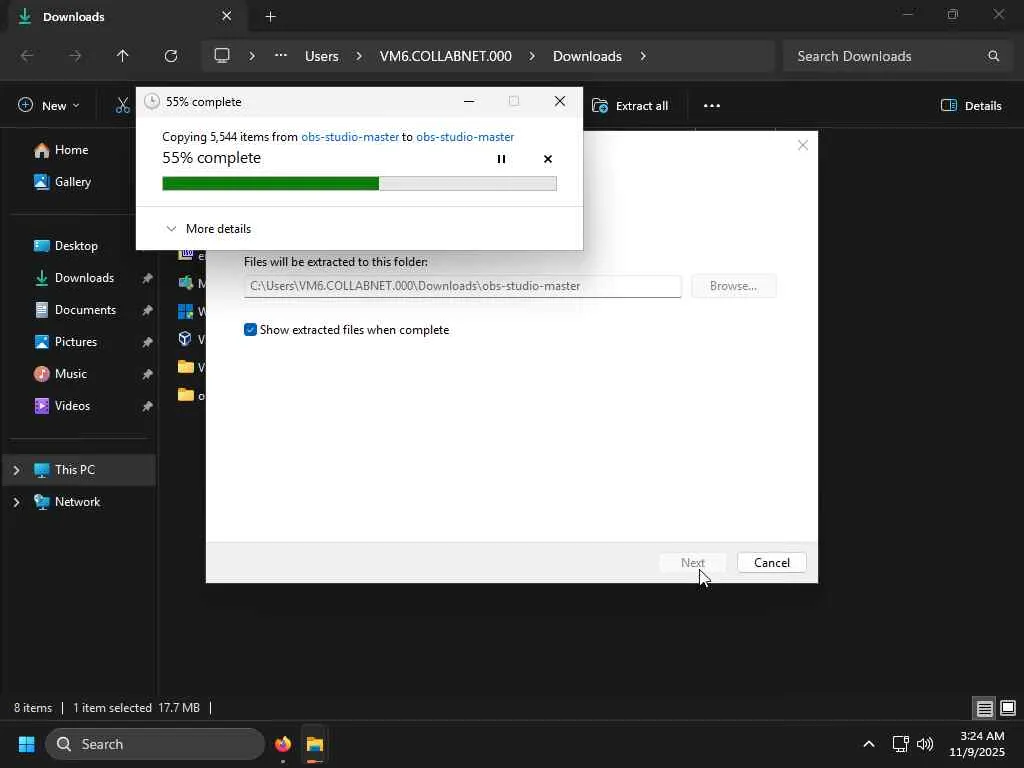This screenshot has width=1024, height=768.
Task: Click the Next button
Action: (692, 562)
